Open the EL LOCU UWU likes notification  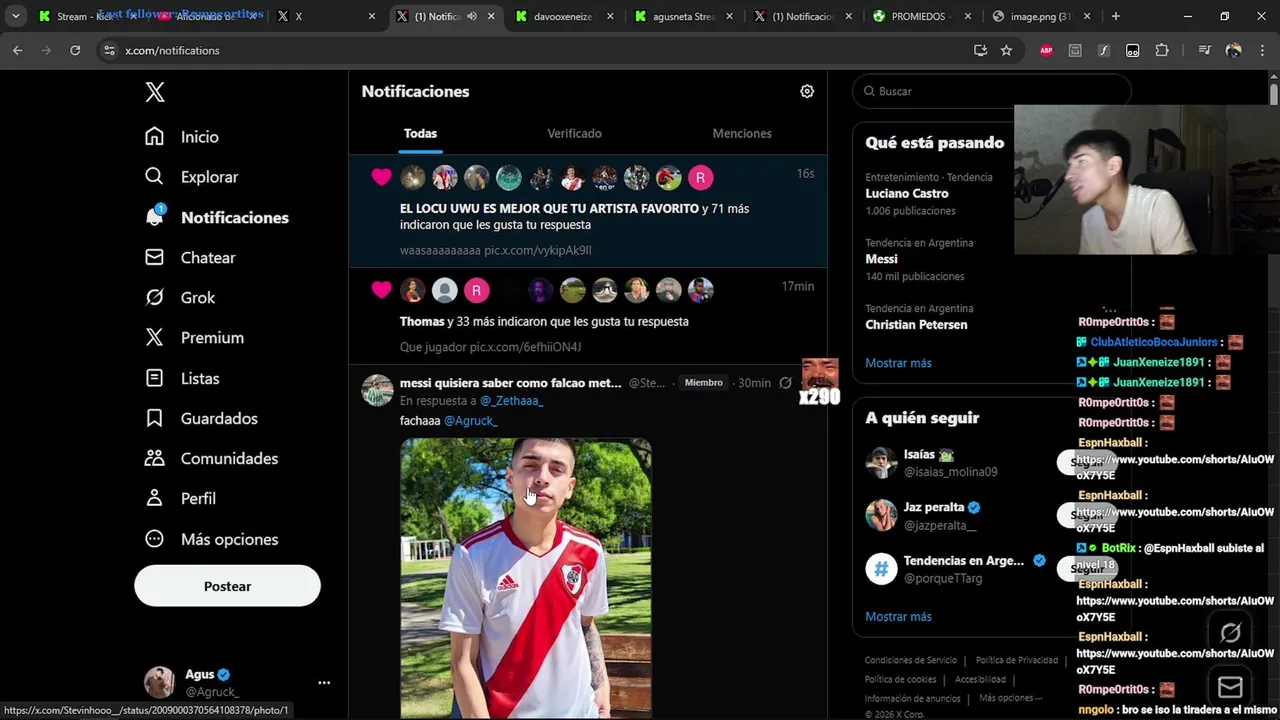pyautogui.click(x=588, y=211)
